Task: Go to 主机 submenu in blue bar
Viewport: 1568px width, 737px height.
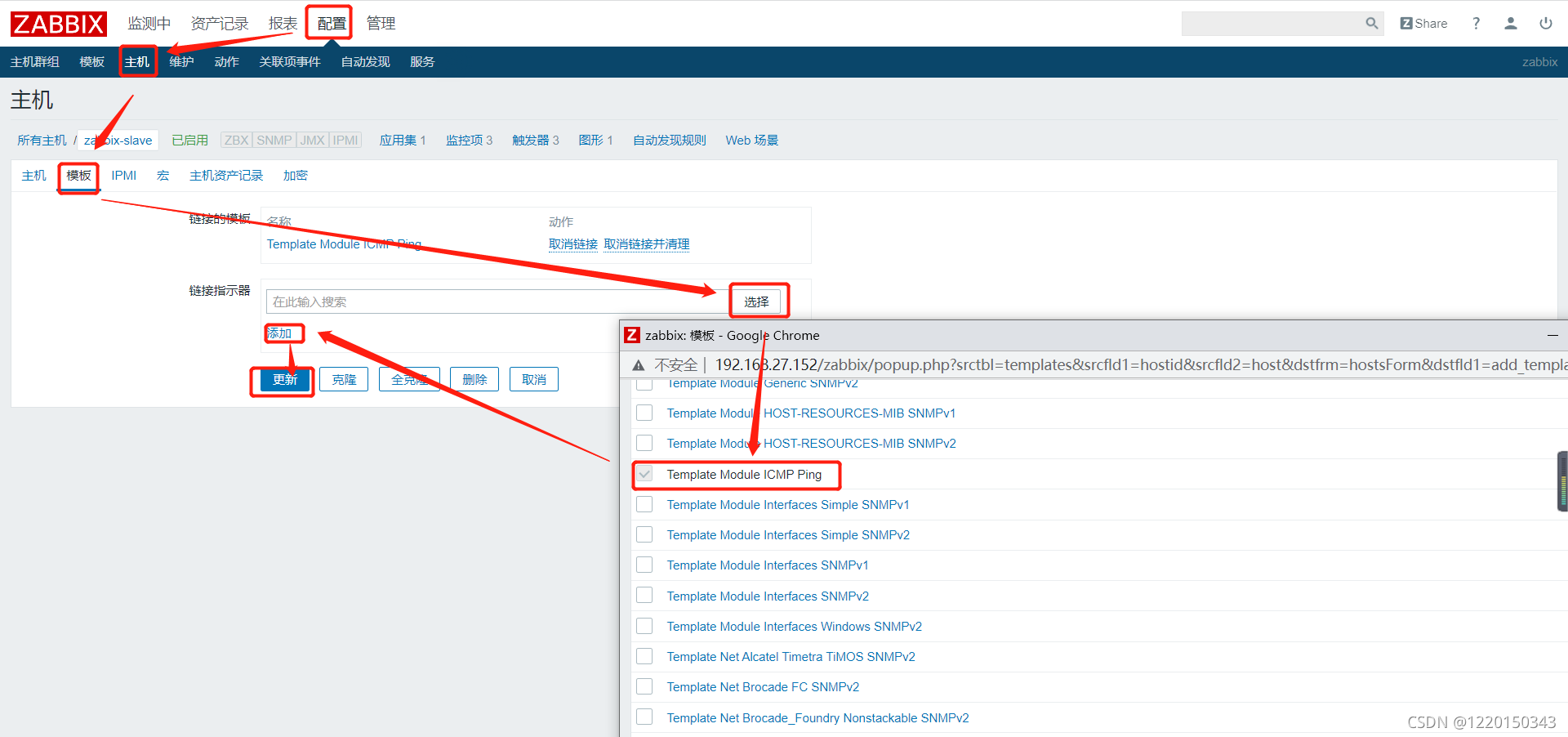Action: pos(137,62)
